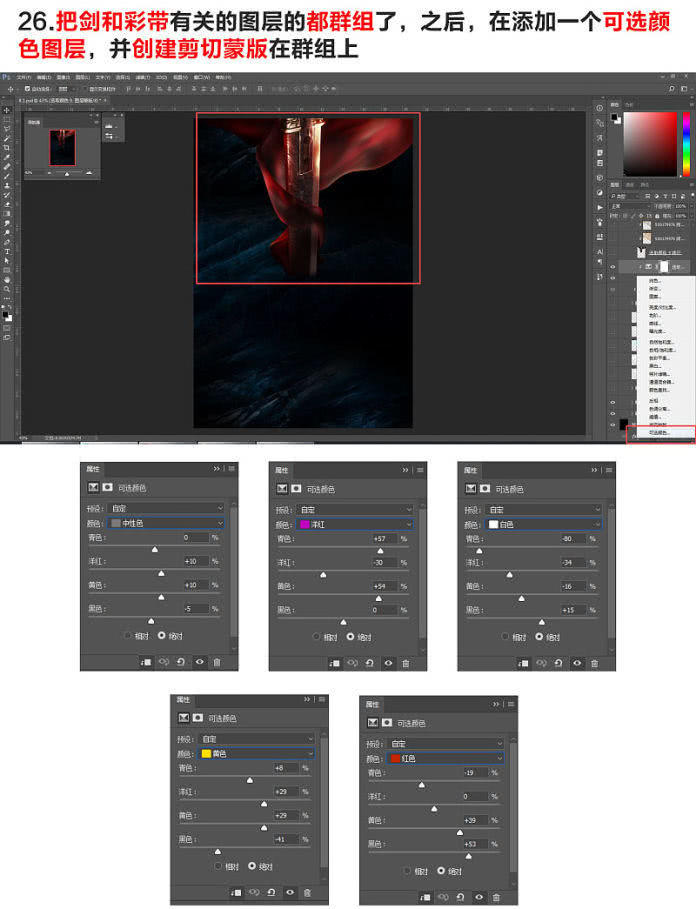Screen dimensions: 696x909
Task: Click 属性 tab of 白色 panel
Action: 471,469
